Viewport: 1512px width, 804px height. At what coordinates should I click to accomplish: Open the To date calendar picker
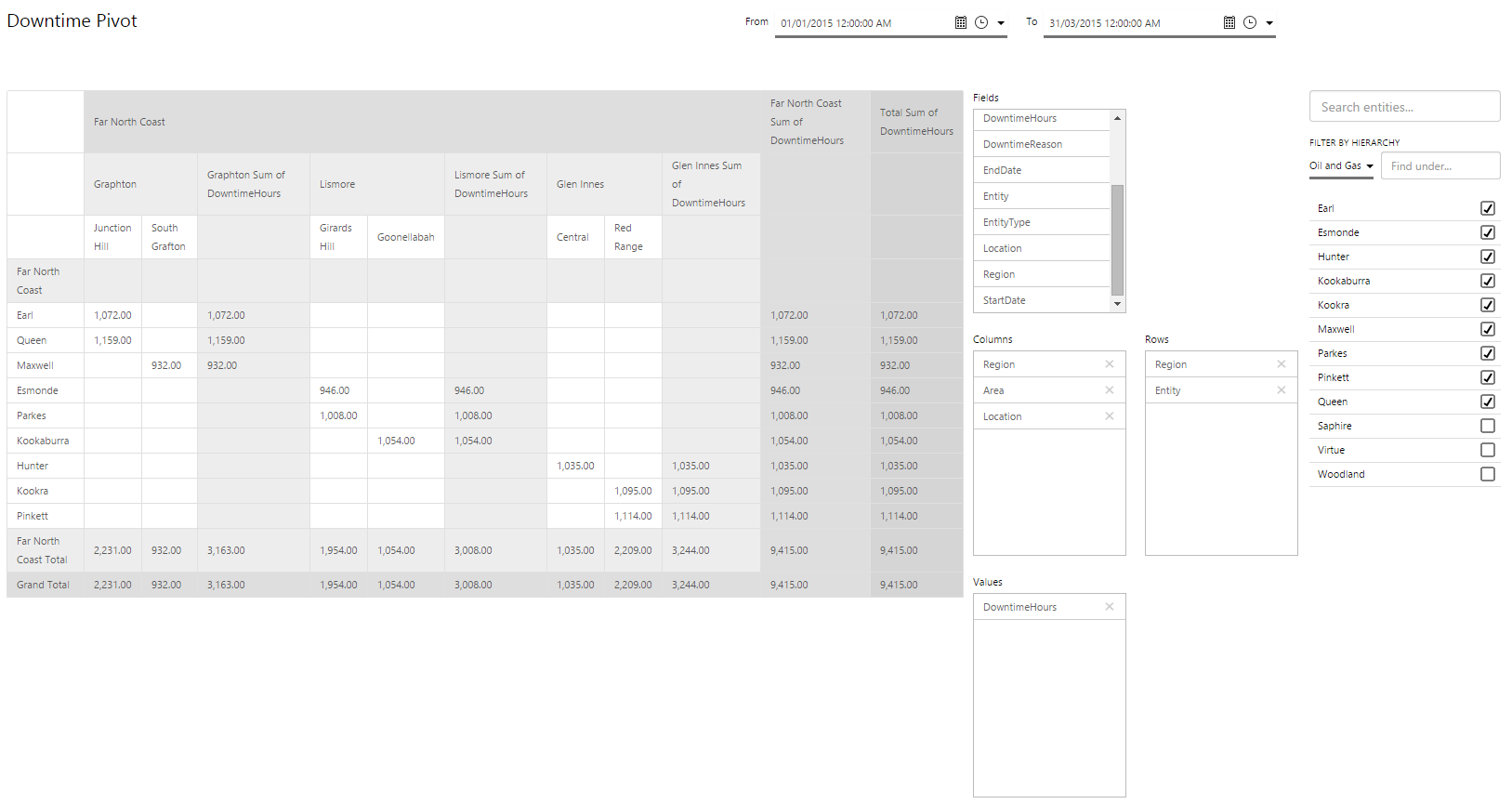(1229, 22)
